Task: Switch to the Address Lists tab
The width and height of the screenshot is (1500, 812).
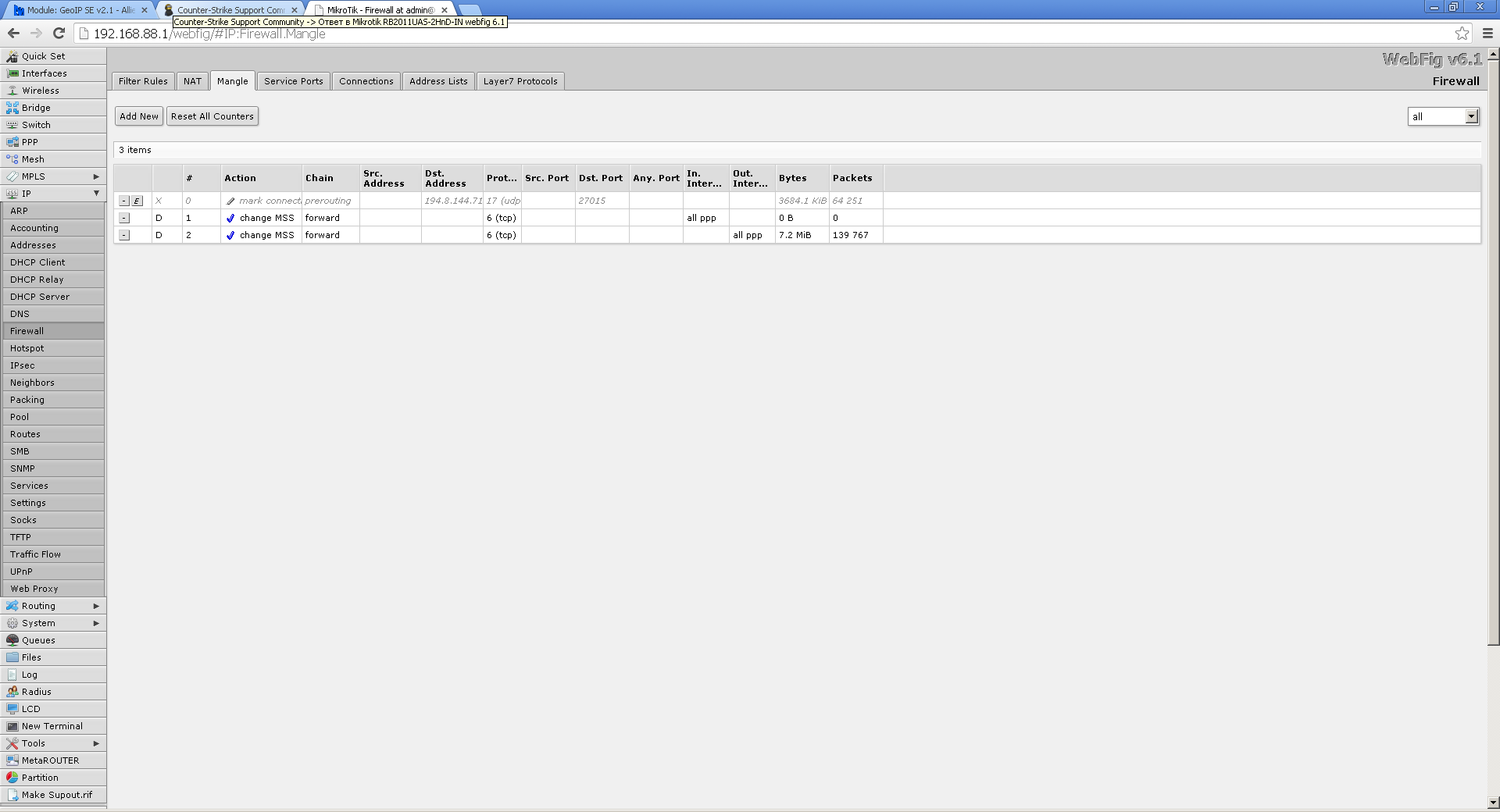Action: 438,81
